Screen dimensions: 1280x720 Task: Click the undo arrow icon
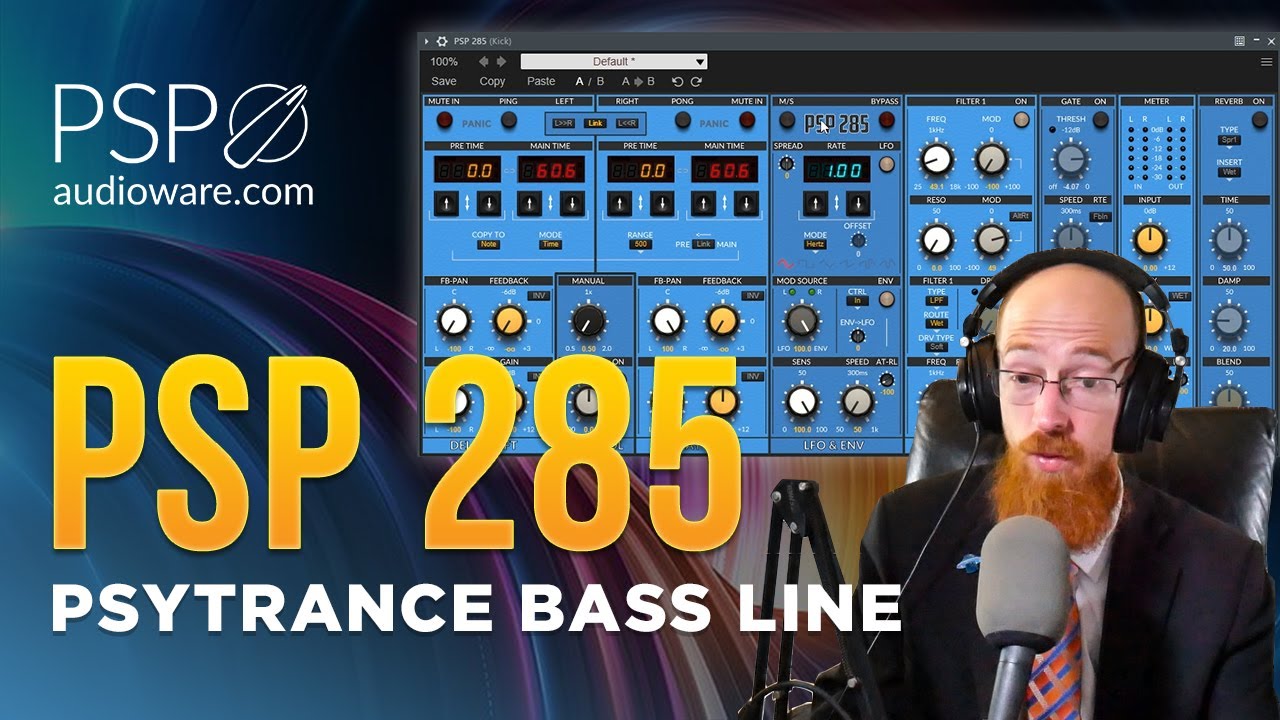tap(677, 81)
